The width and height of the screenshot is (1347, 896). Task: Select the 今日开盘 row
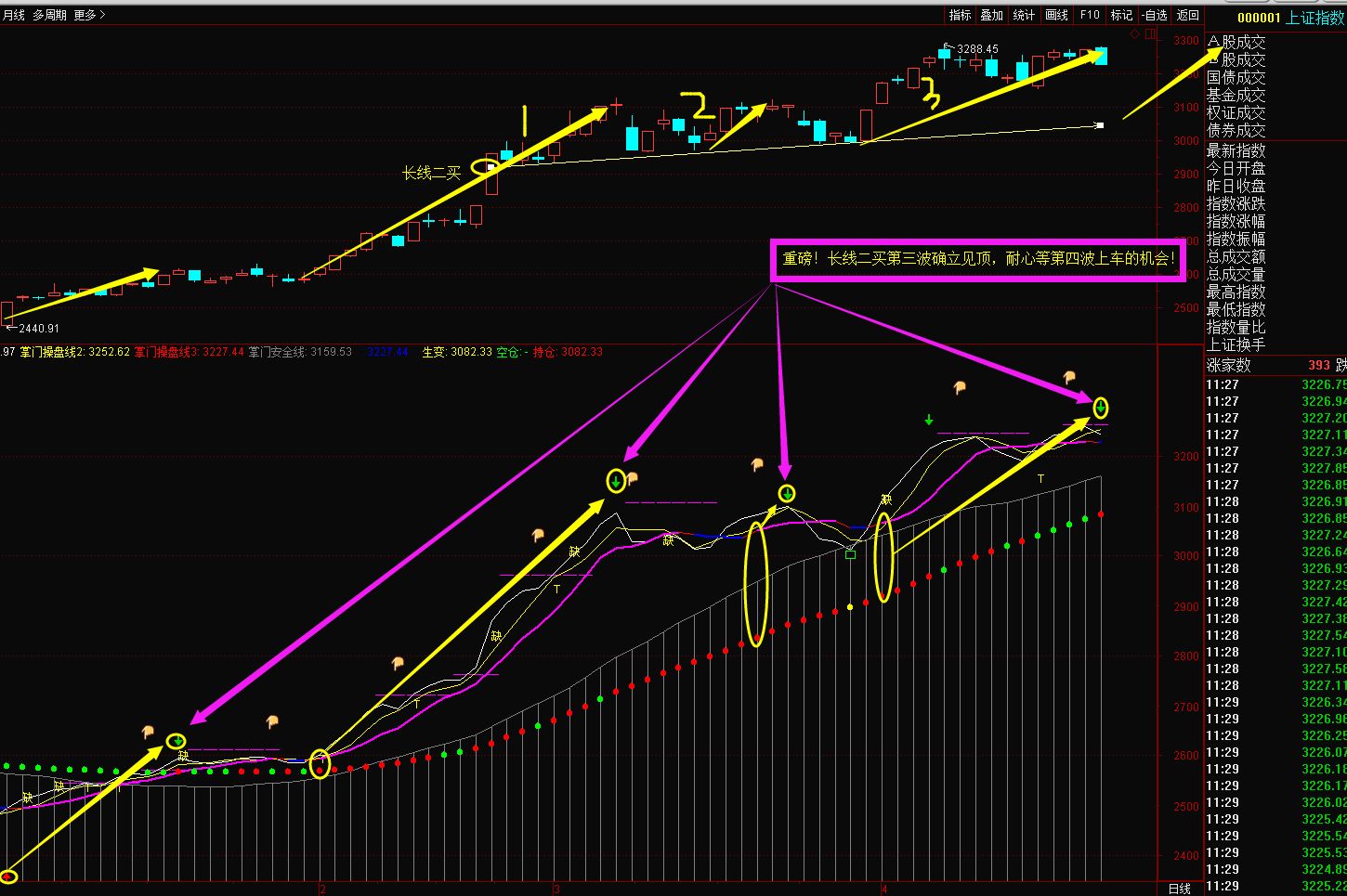pos(1236,168)
